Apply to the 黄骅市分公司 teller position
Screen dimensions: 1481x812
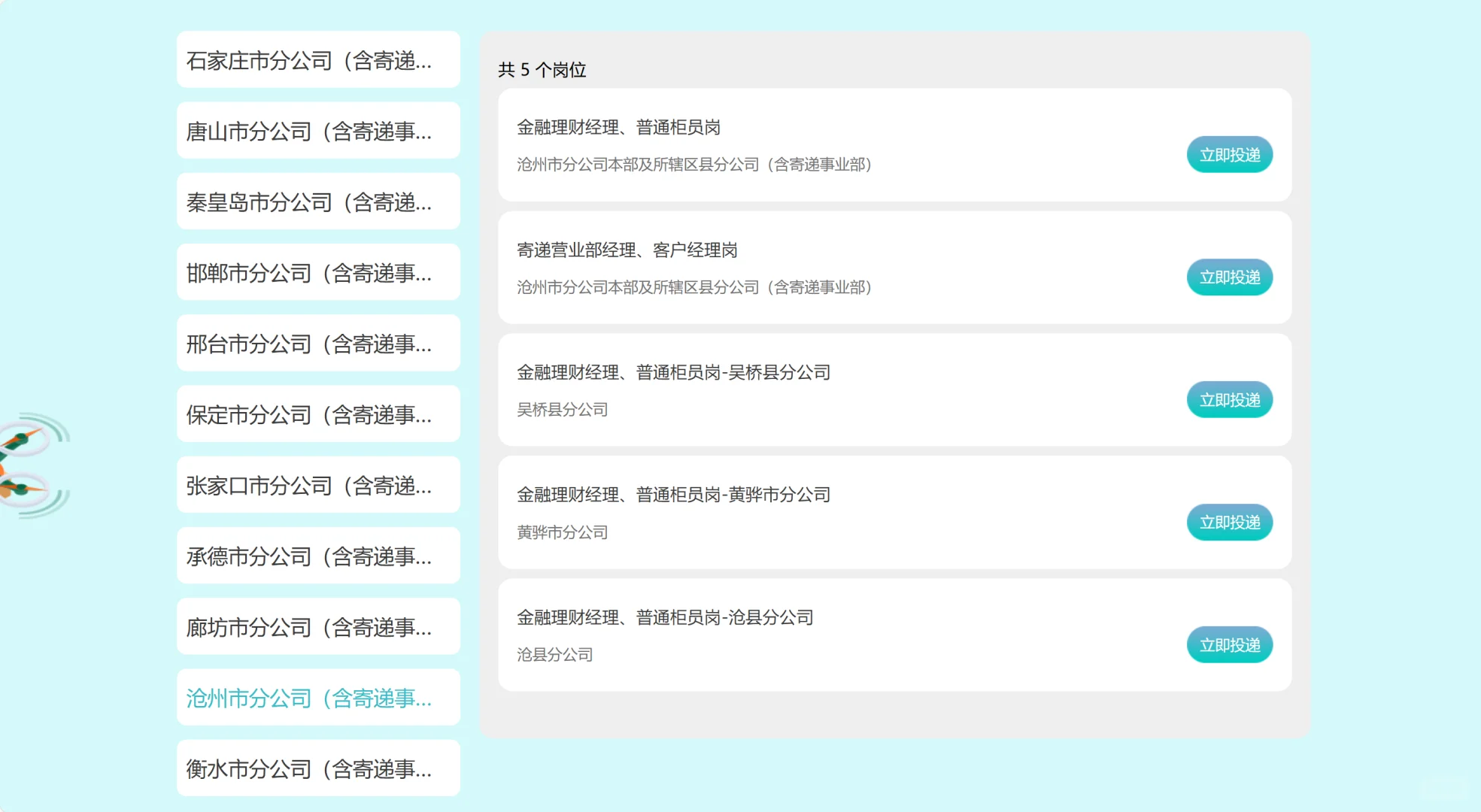[x=1229, y=522]
